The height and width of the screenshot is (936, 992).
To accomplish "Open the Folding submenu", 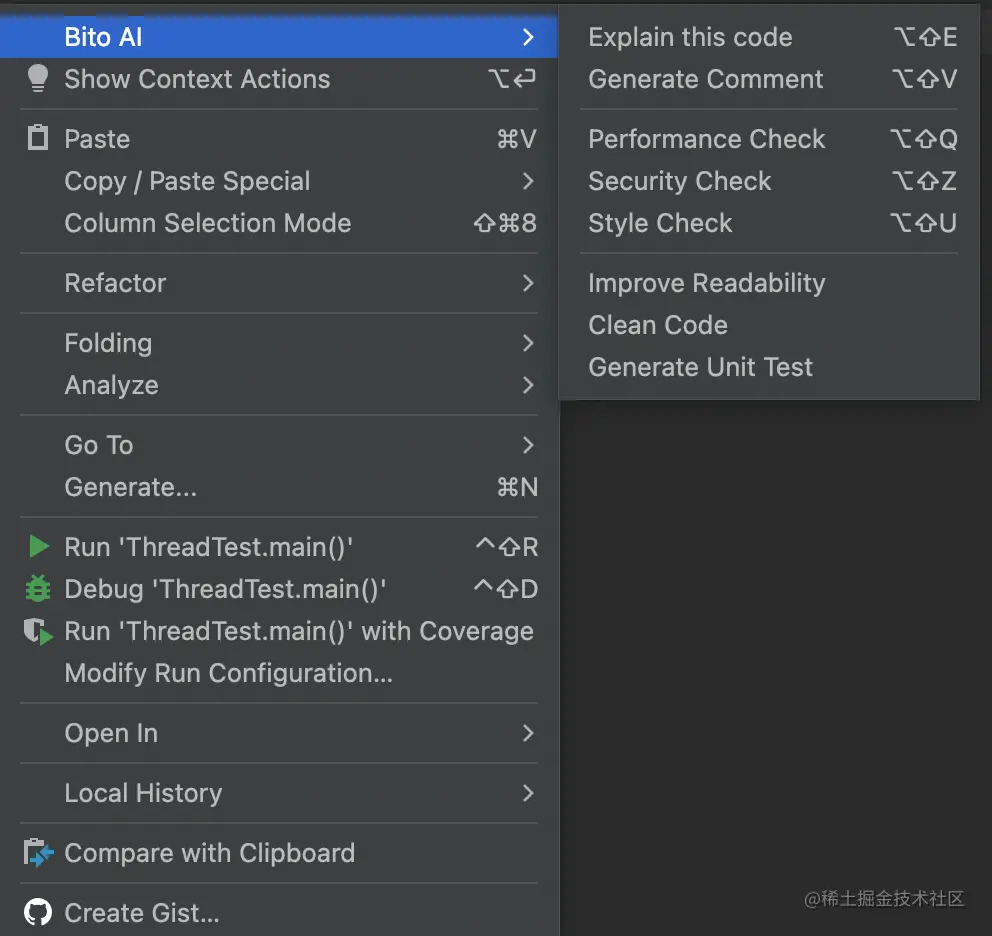I will point(527,343).
